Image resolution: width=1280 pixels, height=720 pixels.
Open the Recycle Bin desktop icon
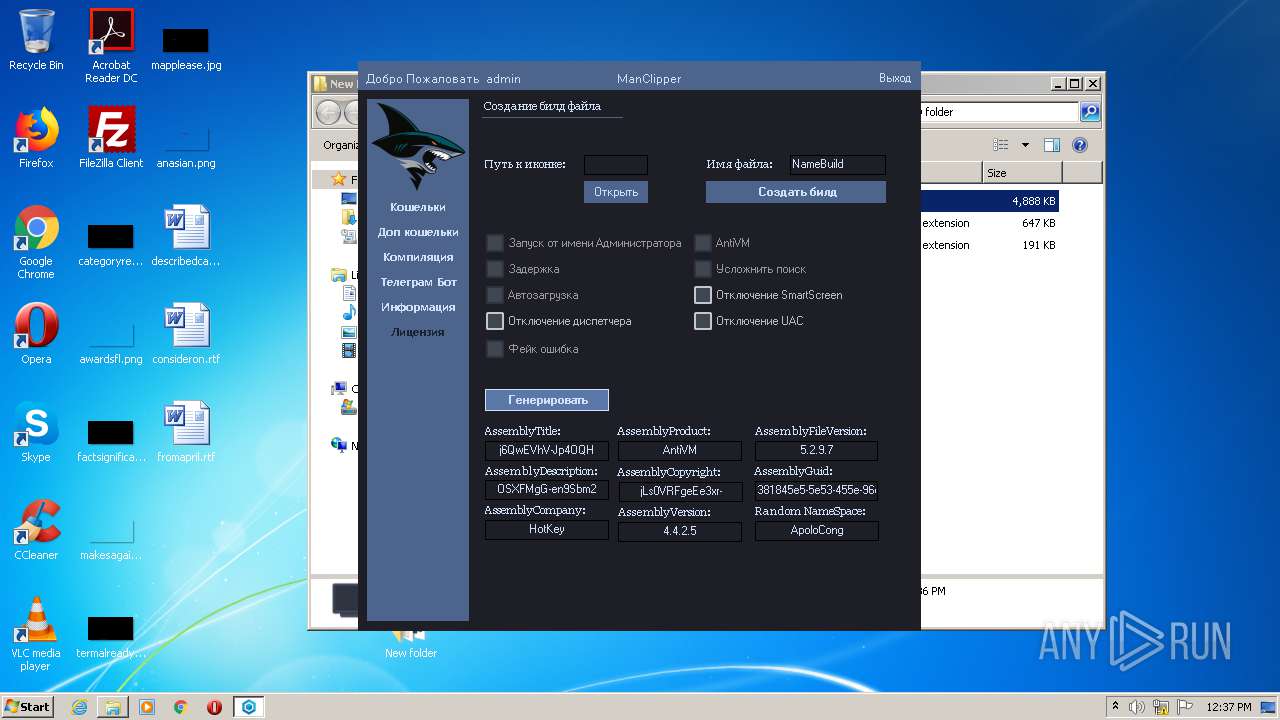(36, 40)
